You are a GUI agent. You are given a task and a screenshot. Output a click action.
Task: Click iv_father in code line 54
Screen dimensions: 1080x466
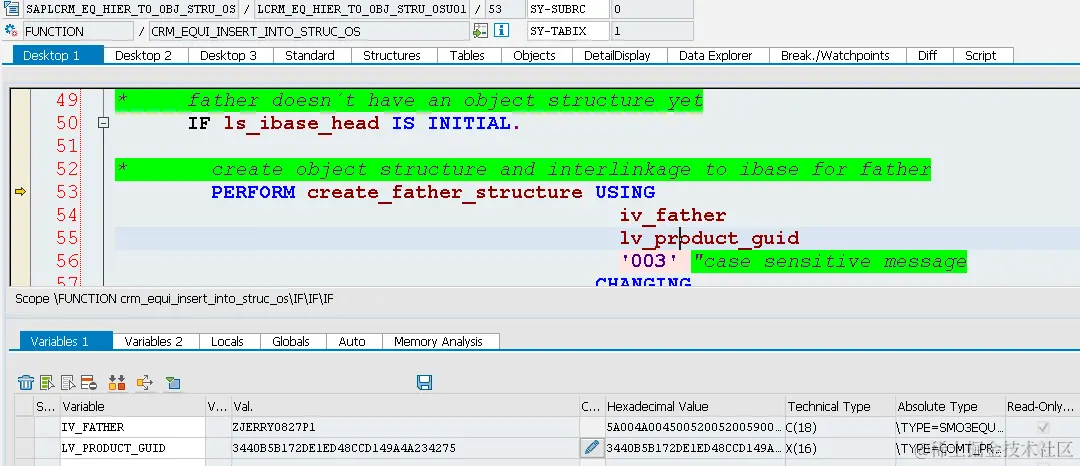click(x=673, y=215)
